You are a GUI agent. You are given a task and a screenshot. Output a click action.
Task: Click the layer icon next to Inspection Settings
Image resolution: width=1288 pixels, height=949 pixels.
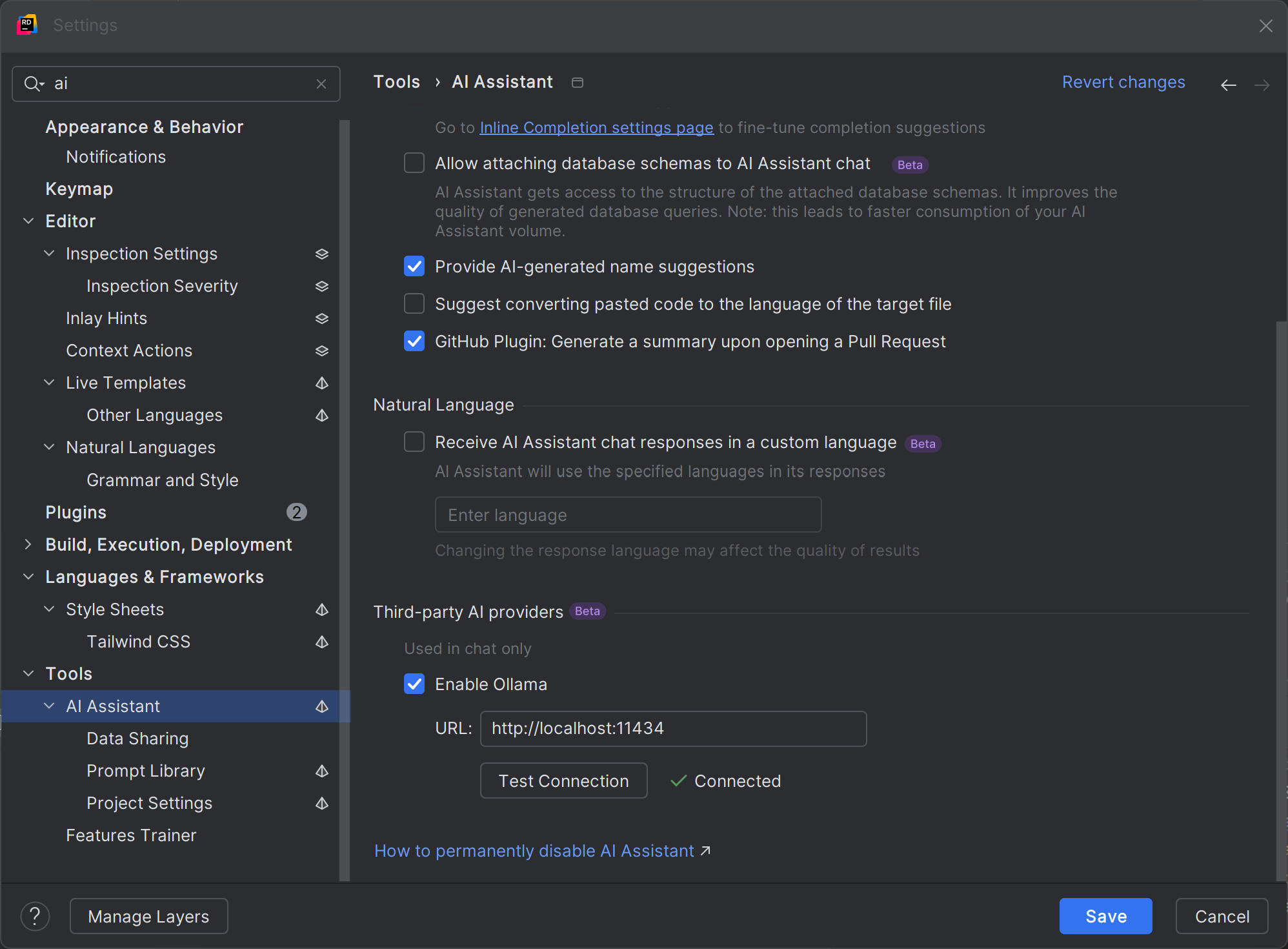coord(322,254)
